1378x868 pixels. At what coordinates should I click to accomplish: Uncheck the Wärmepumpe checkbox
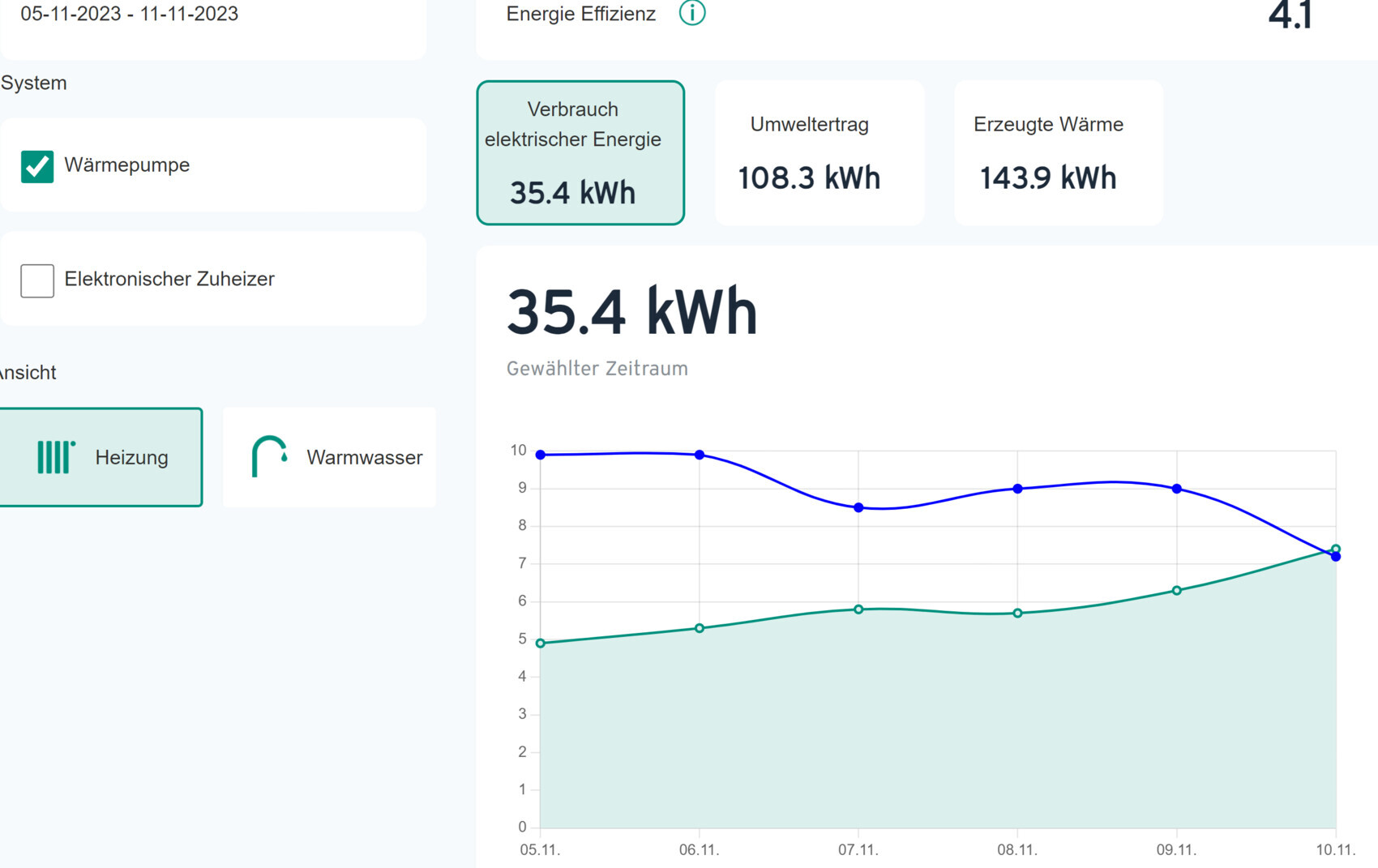tap(37, 166)
